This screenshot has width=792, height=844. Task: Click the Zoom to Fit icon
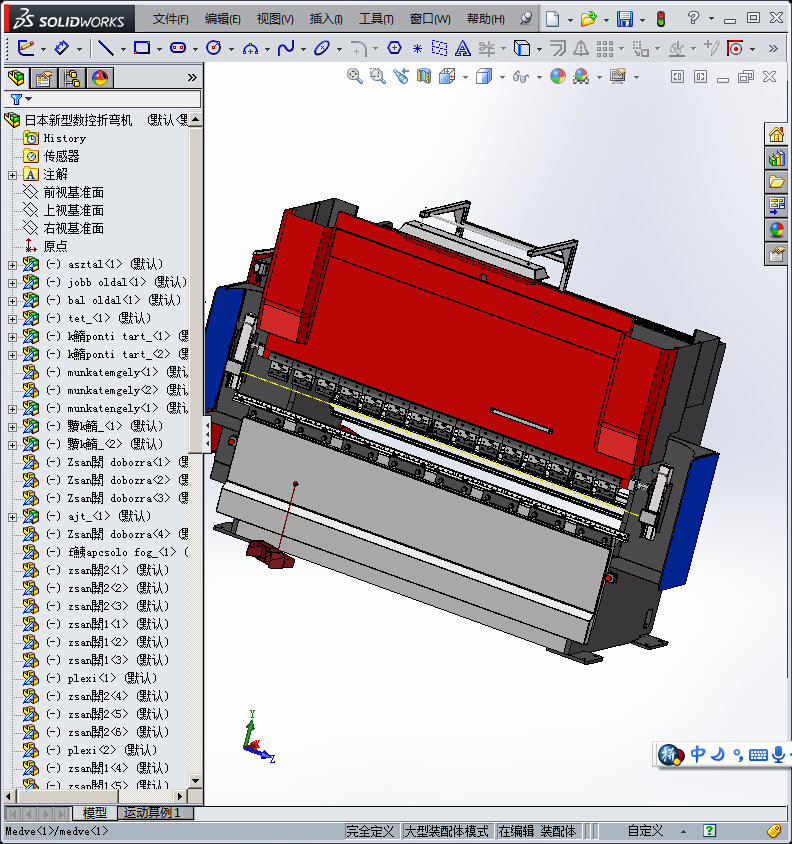(x=354, y=76)
